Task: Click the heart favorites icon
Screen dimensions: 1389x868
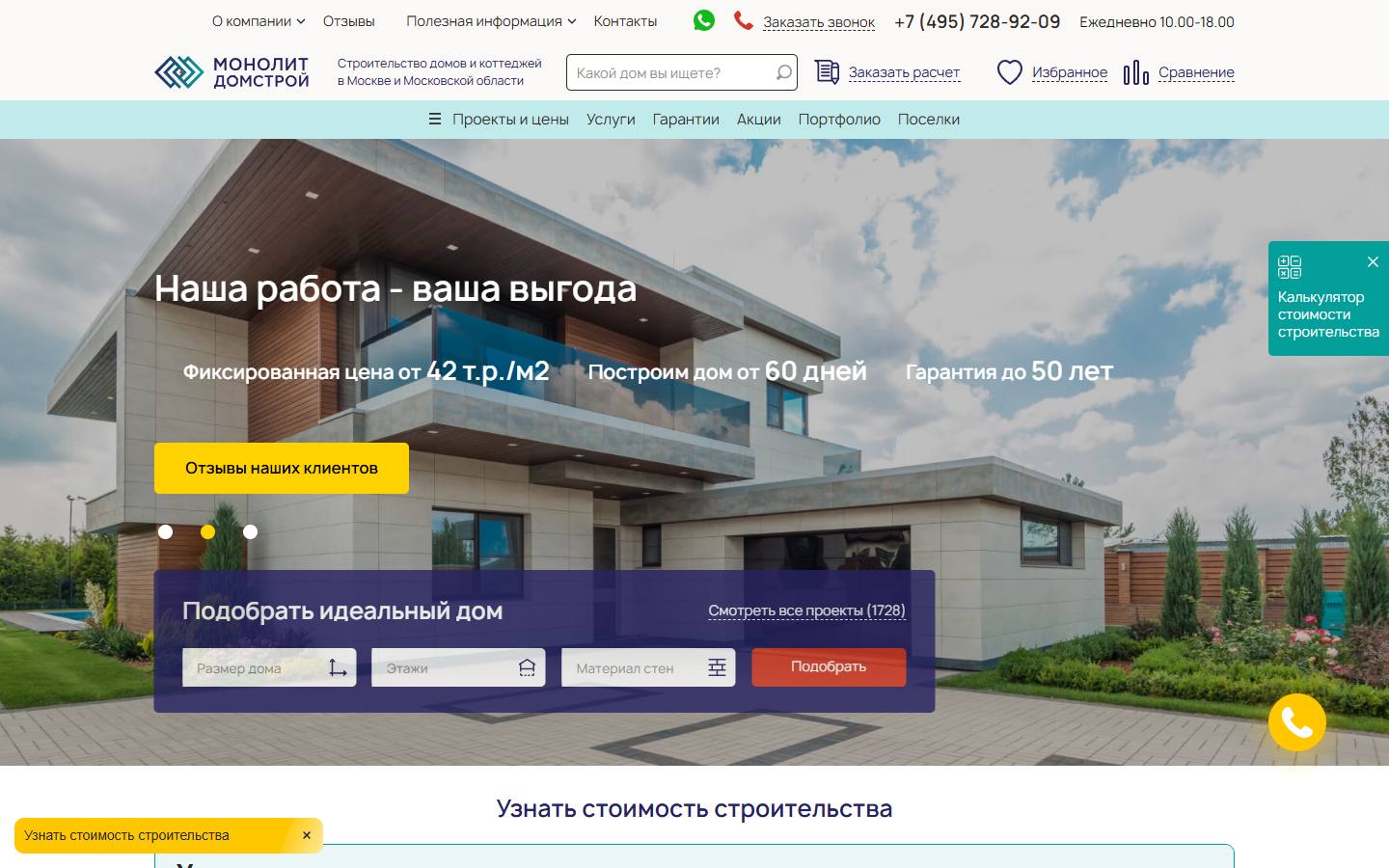Action: 1009,72
